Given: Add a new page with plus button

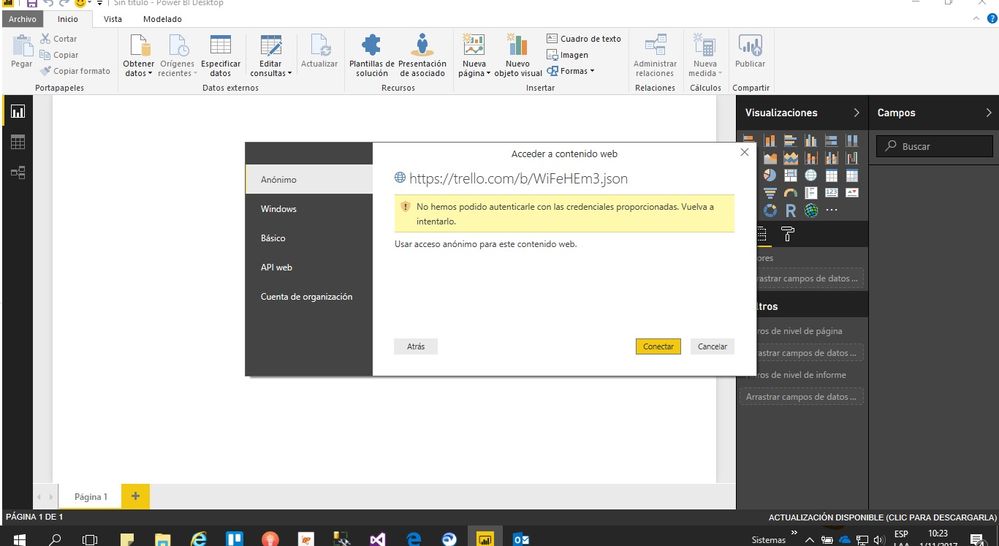Looking at the screenshot, I should [x=136, y=496].
